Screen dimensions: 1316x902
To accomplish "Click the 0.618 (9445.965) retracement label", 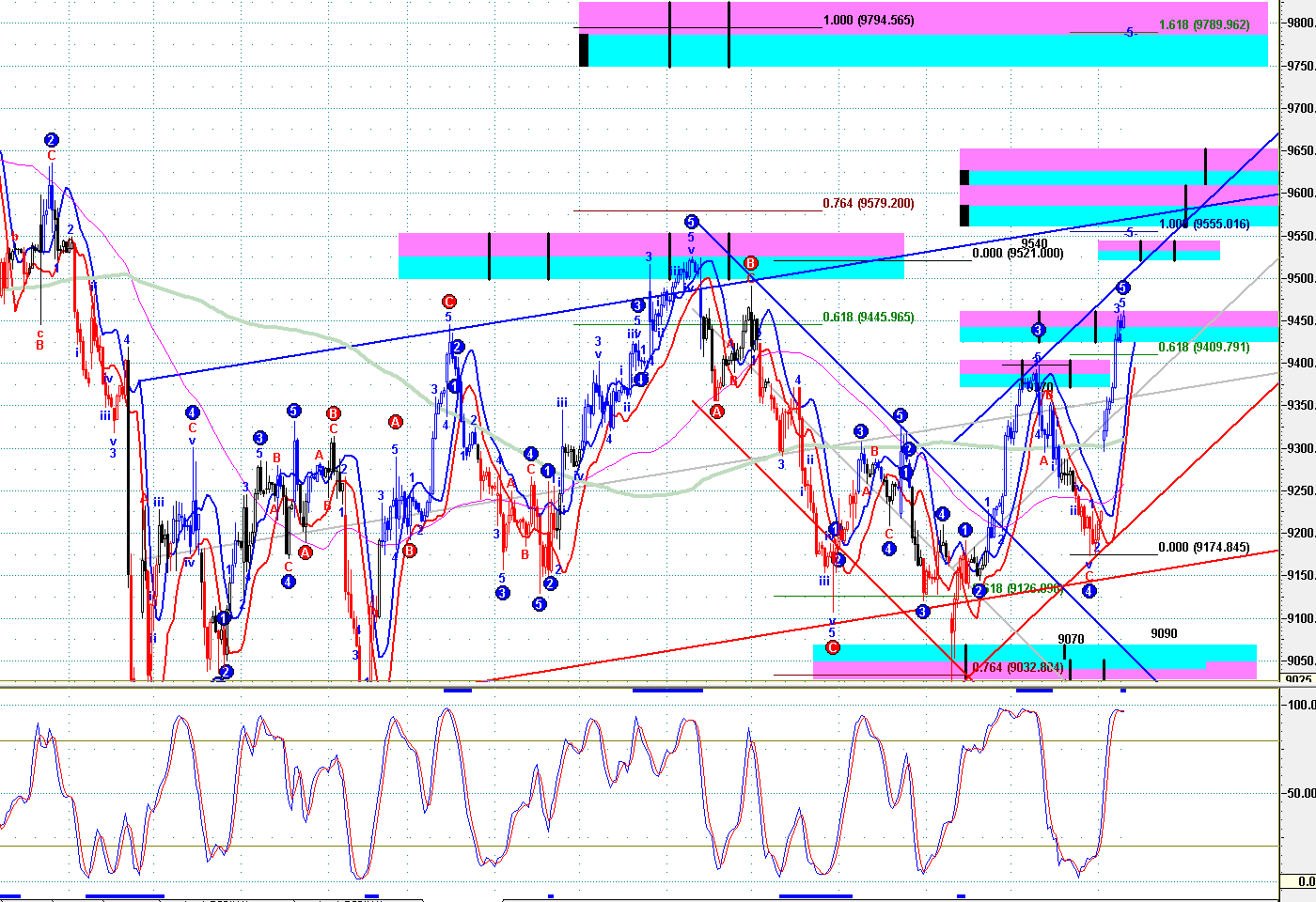I will coord(868,317).
